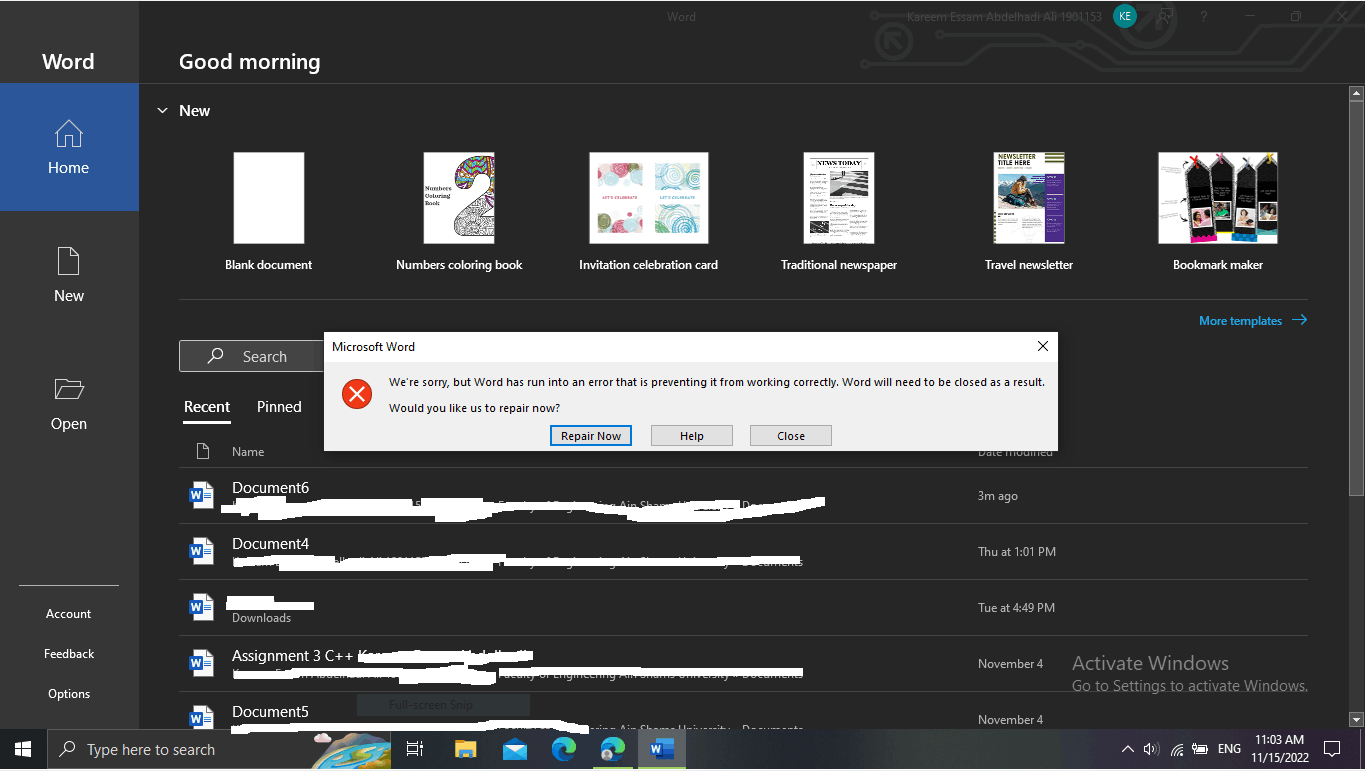Create a Blank document
This screenshot has width=1366, height=771.
(268, 211)
